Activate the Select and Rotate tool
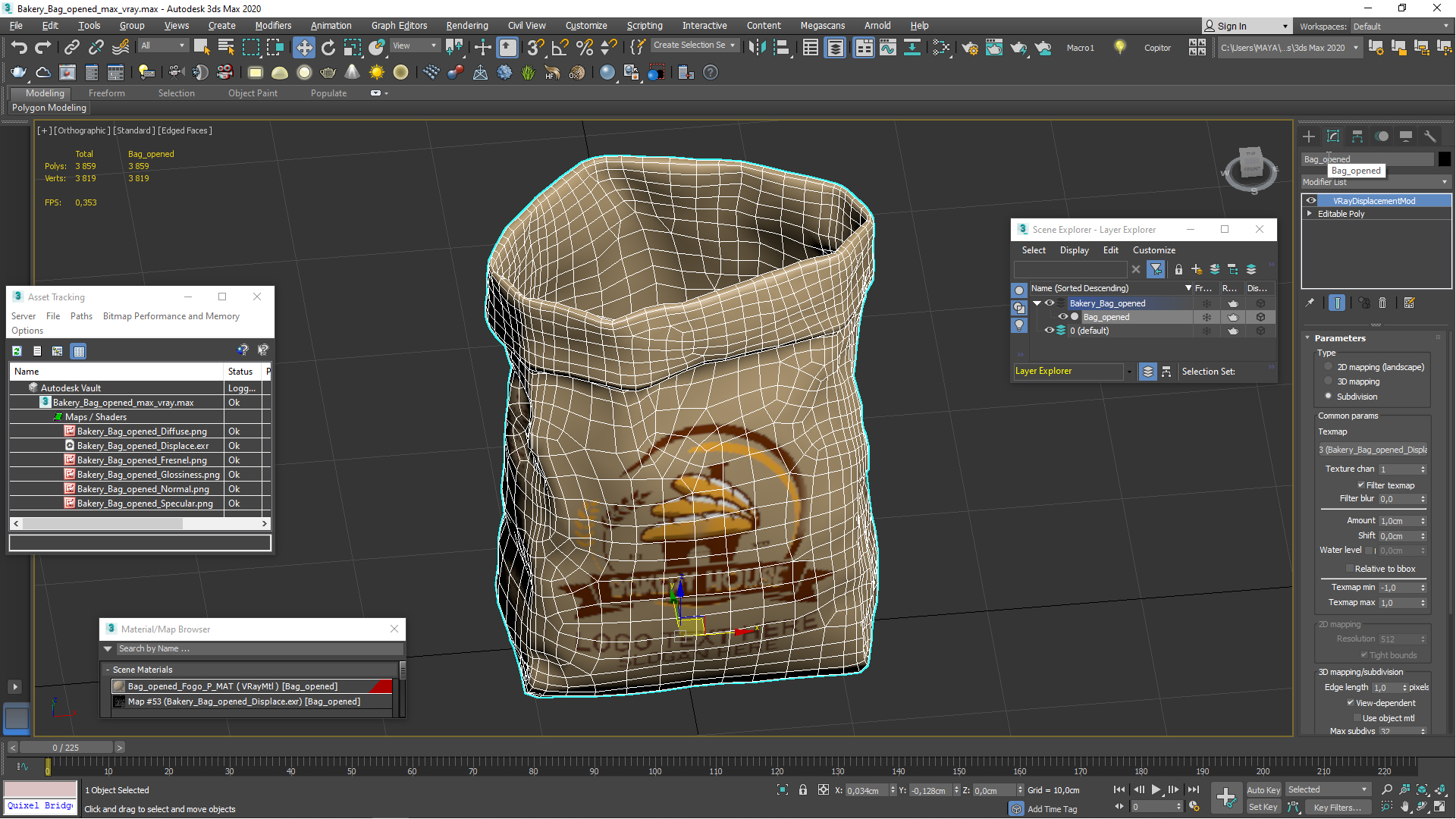Screen dimensions: 1456x819 [328, 47]
